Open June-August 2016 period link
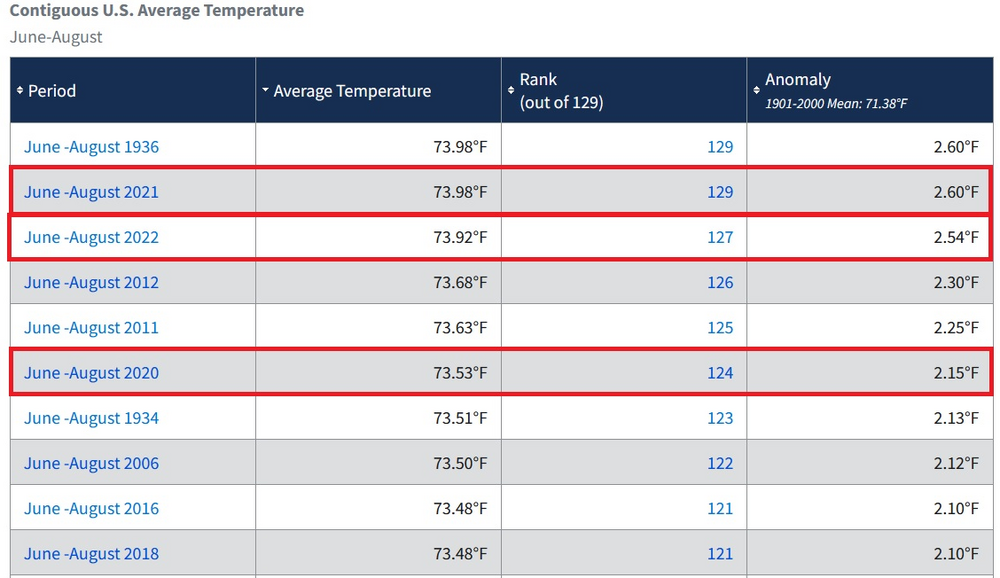 (x=91, y=509)
